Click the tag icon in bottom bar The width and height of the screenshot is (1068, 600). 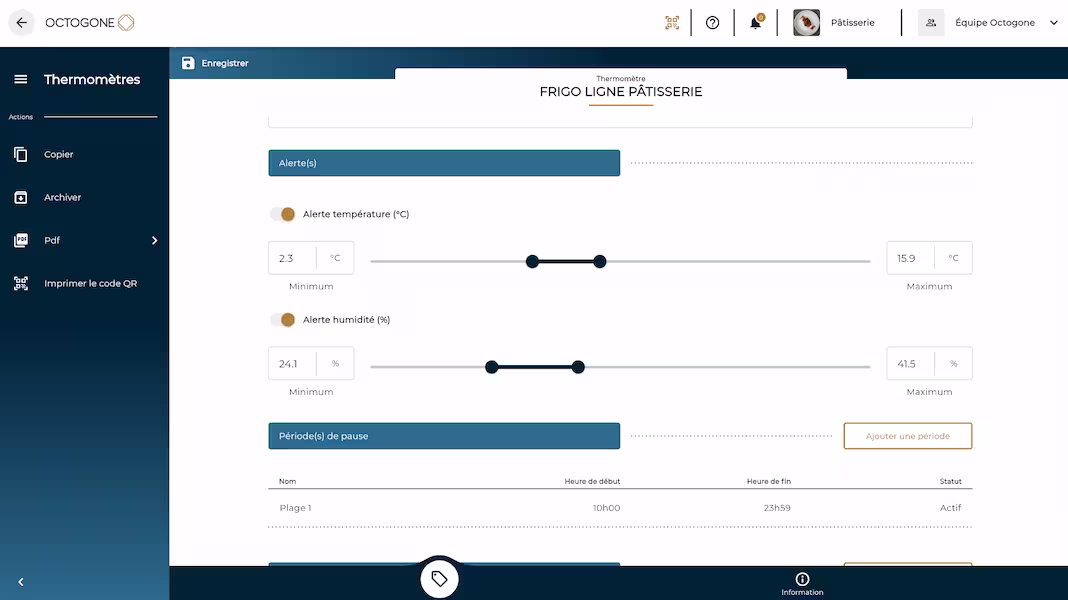pyautogui.click(x=439, y=578)
